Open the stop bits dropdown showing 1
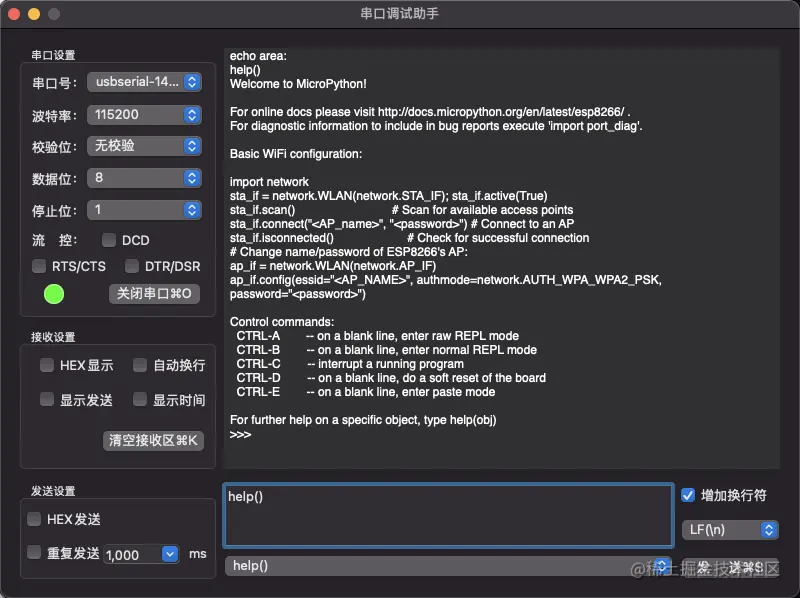The width and height of the screenshot is (800, 598). [144, 210]
